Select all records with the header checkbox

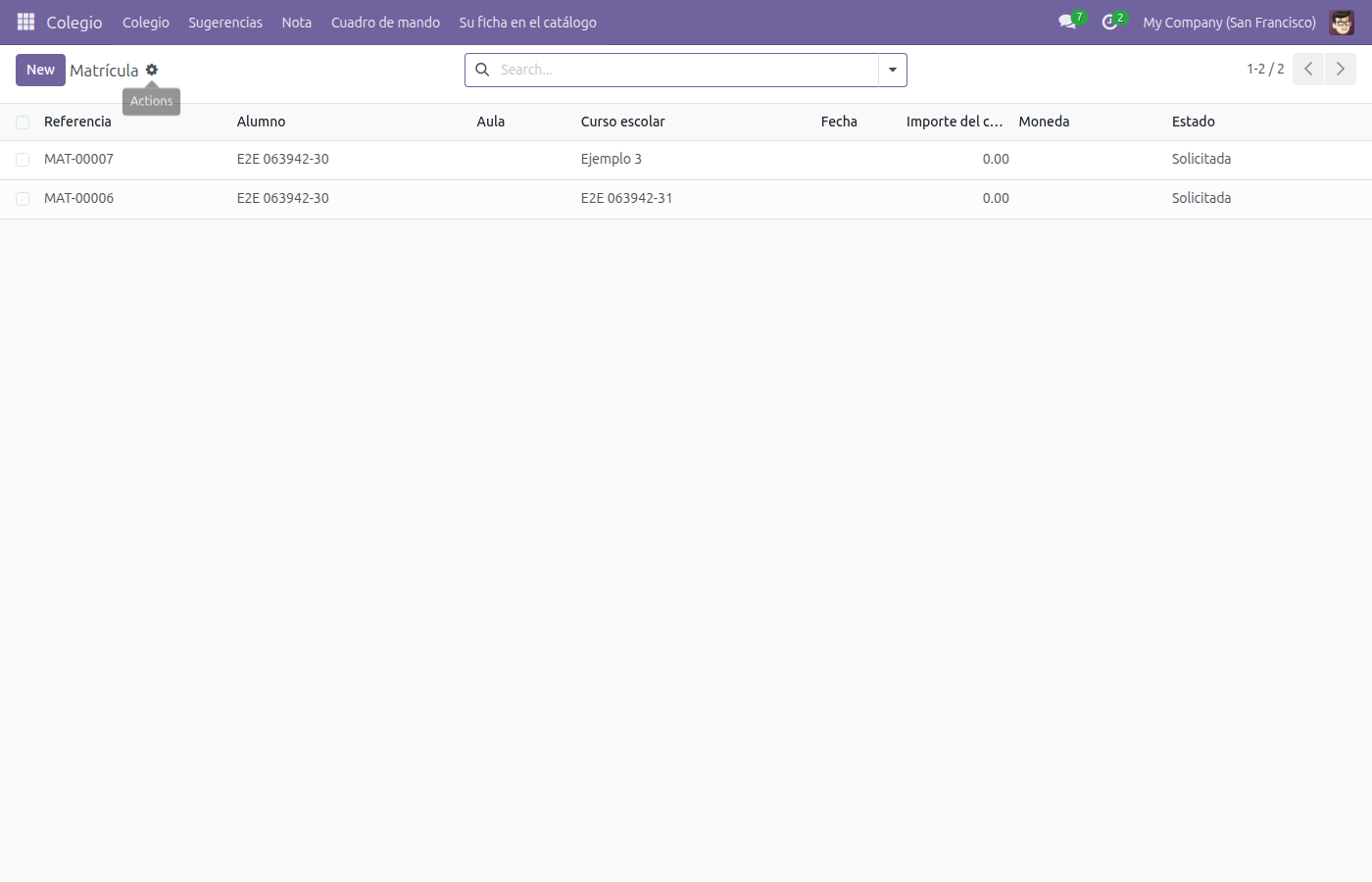tap(23, 122)
